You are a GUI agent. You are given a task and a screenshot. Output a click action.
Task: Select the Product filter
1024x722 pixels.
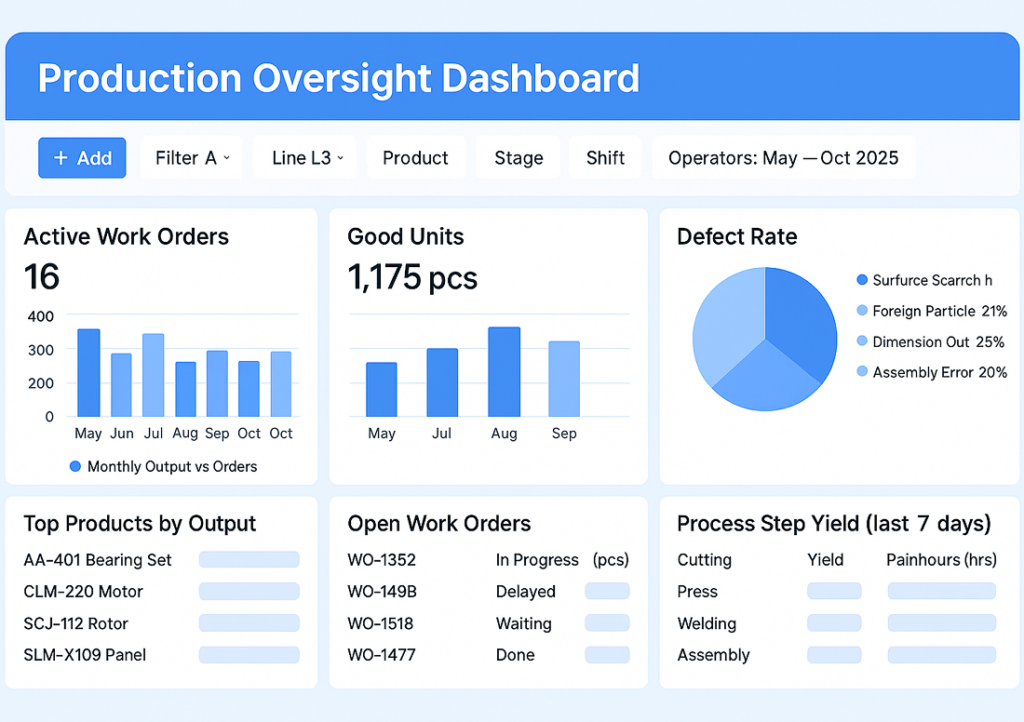pos(415,158)
